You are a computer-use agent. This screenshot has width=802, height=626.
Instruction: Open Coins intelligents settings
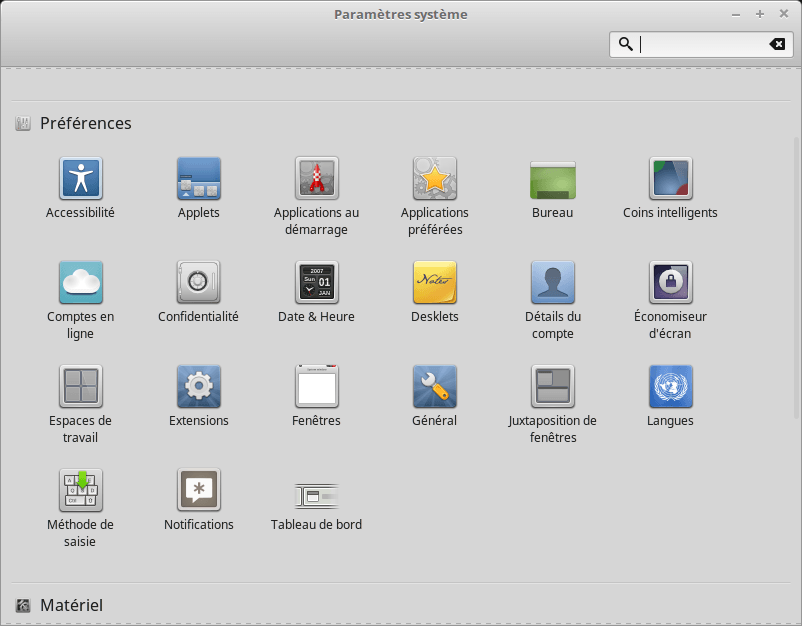[670, 179]
